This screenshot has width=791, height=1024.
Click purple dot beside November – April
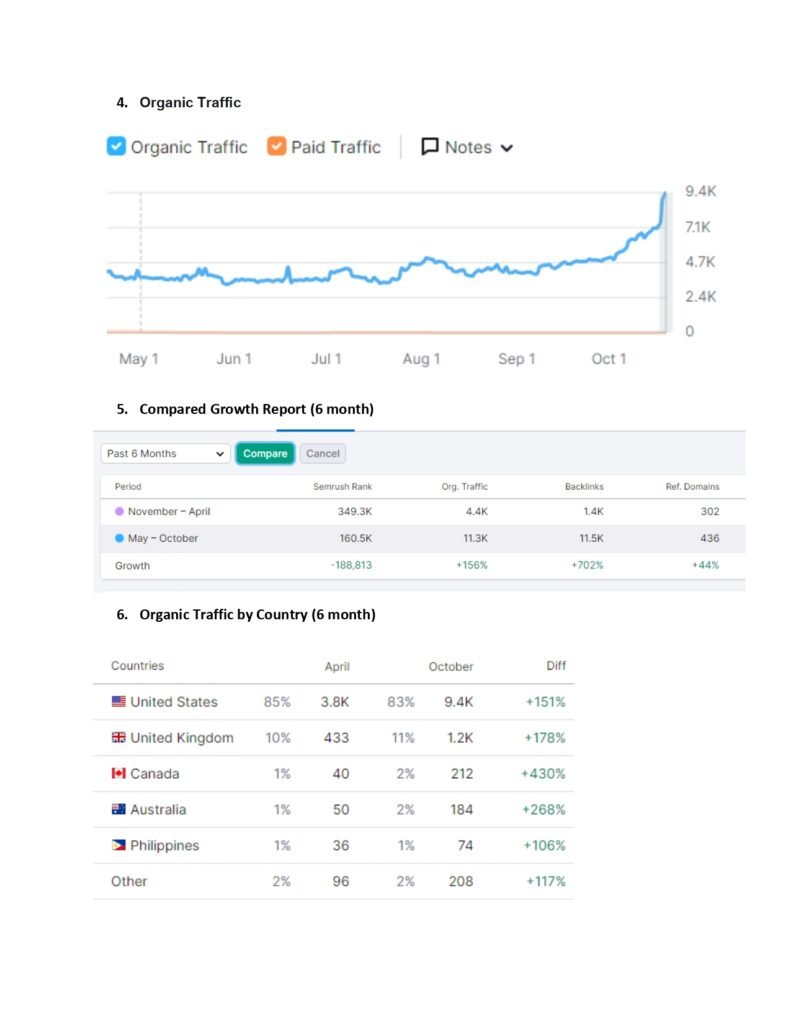pos(119,511)
